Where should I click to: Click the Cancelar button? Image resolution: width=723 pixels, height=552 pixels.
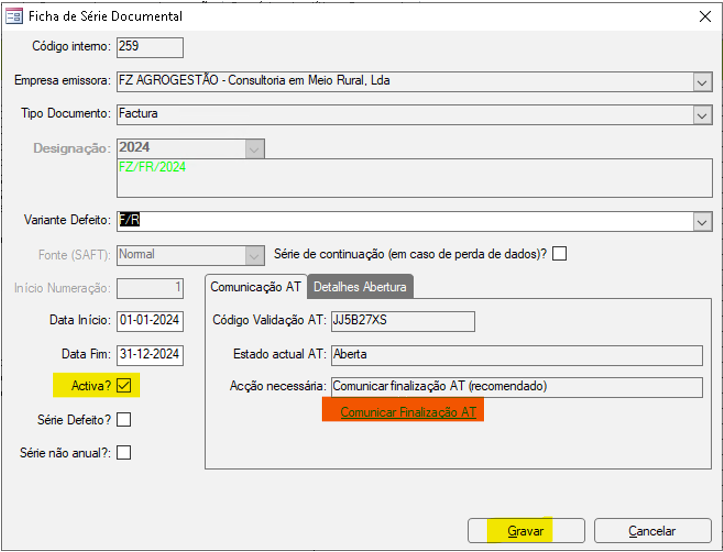[x=652, y=531]
